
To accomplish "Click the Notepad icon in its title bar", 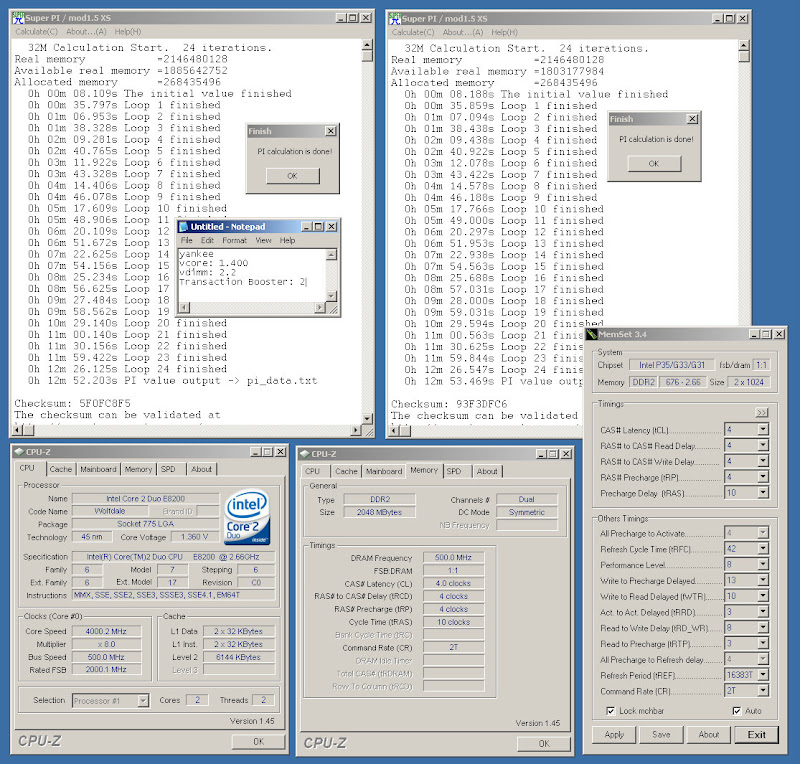I will pyautogui.click(x=184, y=227).
